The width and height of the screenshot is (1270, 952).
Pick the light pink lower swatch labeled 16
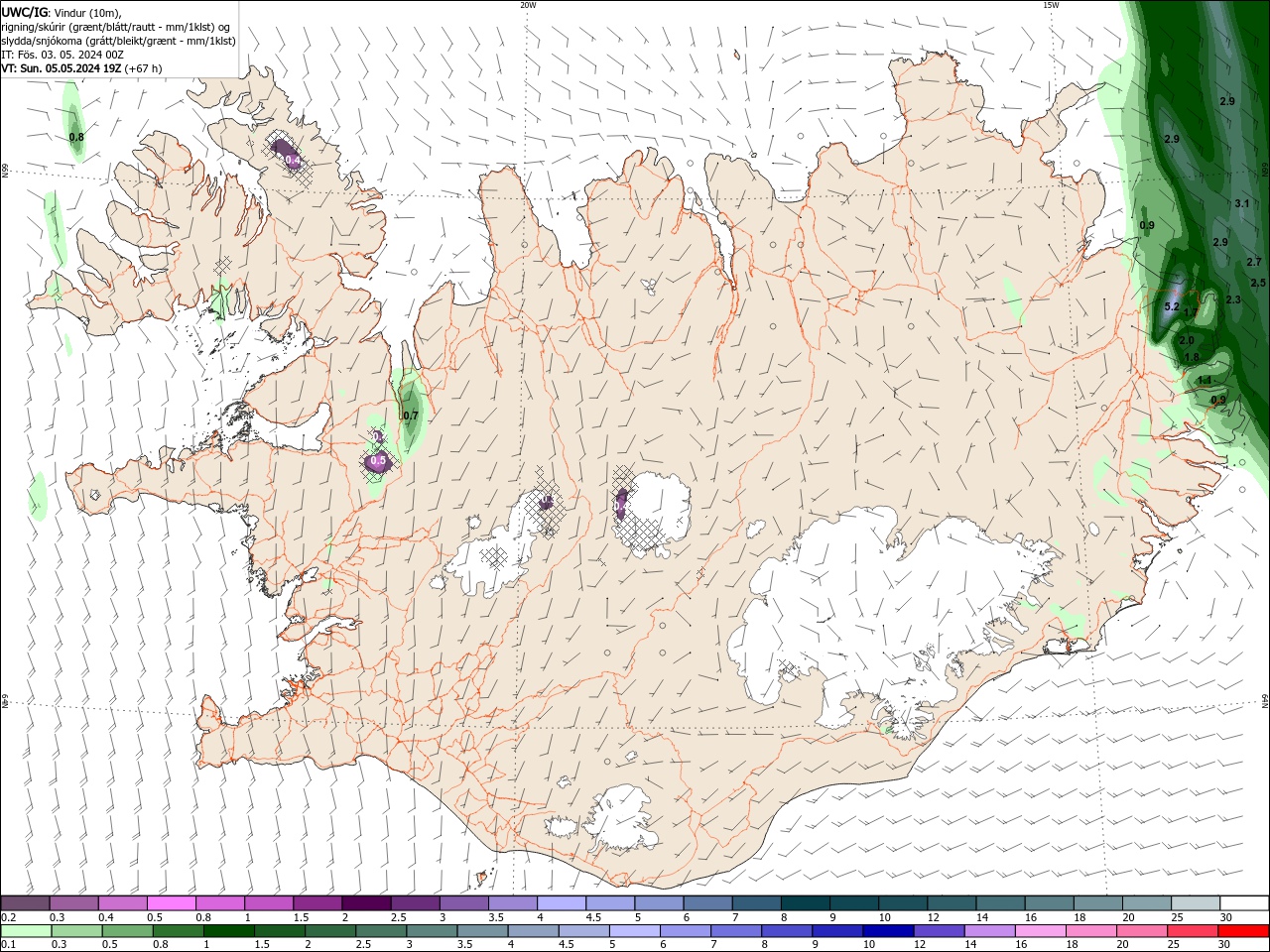click(1038, 930)
